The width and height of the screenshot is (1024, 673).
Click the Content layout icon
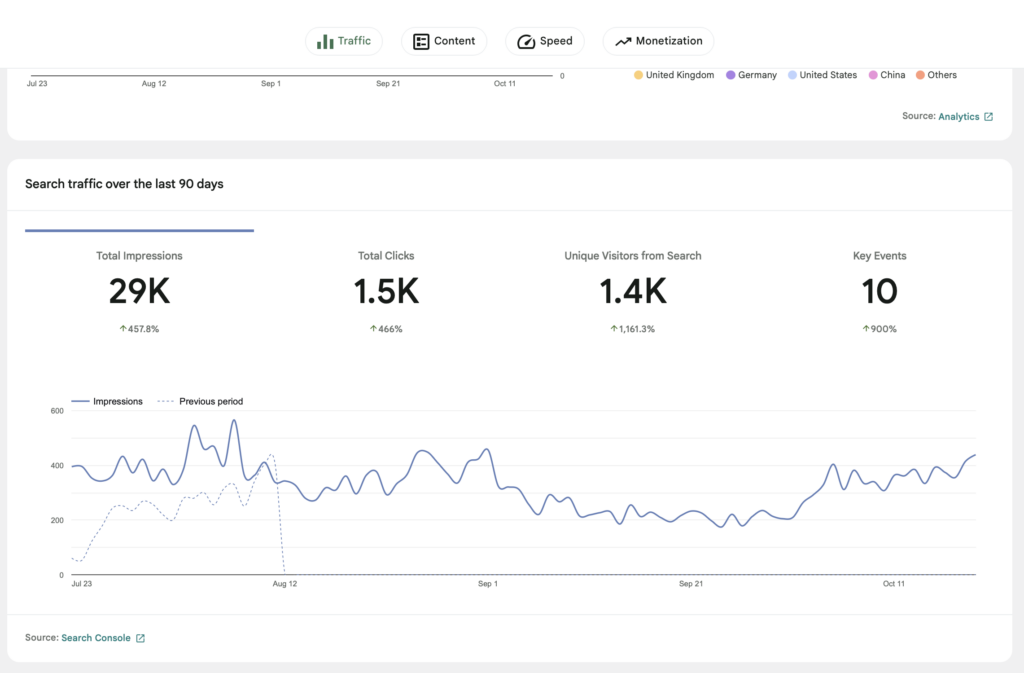point(421,42)
